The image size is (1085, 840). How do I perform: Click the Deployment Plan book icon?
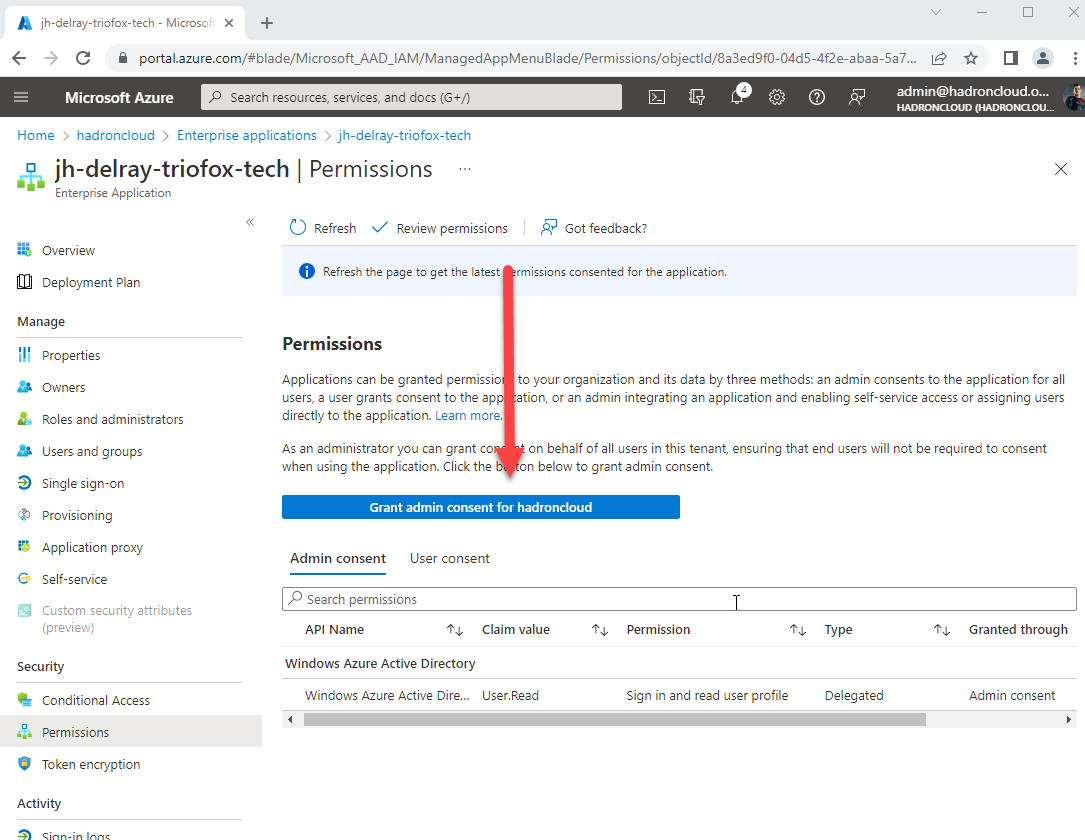pos(24,282)
